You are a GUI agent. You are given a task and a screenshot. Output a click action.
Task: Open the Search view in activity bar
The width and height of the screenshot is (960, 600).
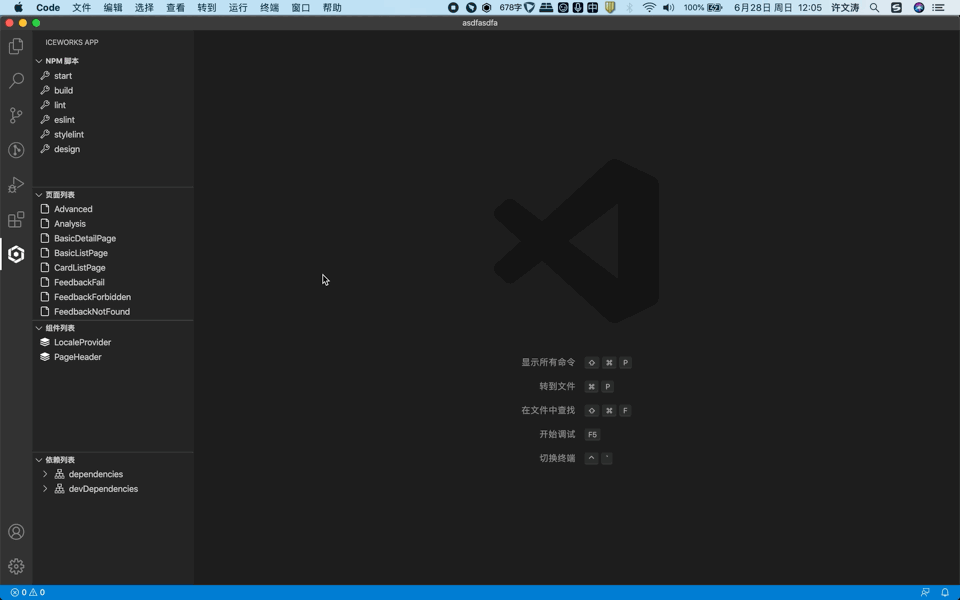point(17,80)
